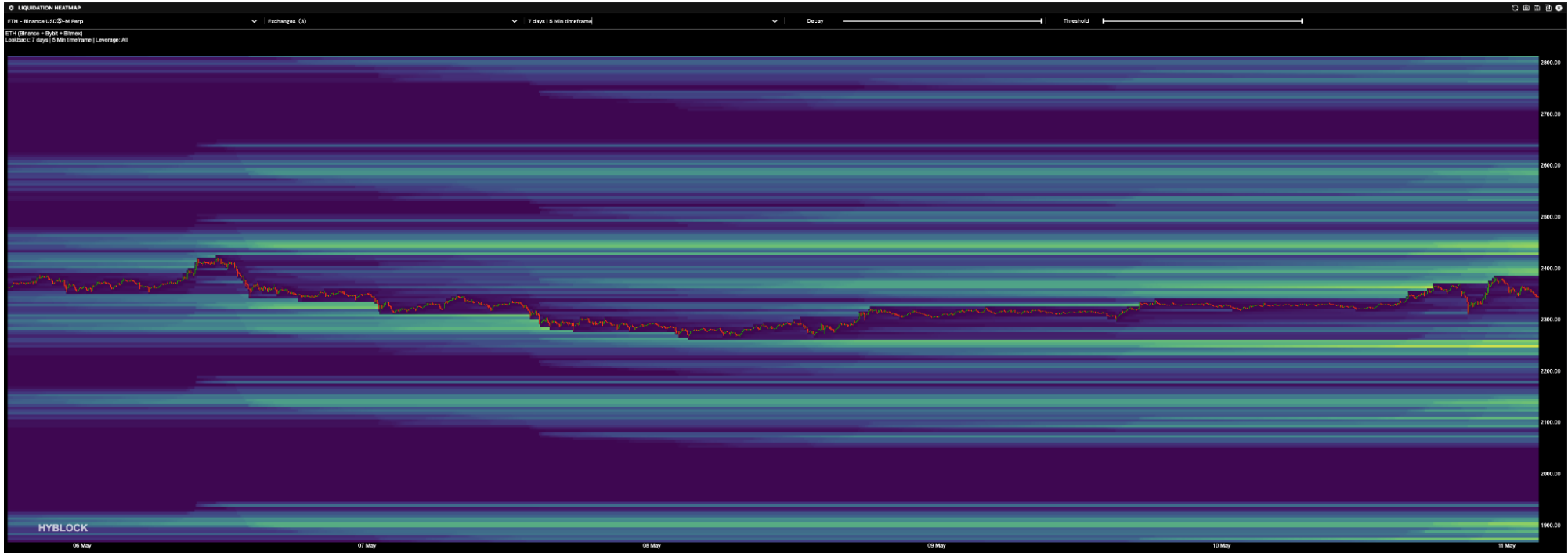Screen dimensions: 1568x553
Task: Click the 2800.00 price axis label
Action: tap(1551, 63)
